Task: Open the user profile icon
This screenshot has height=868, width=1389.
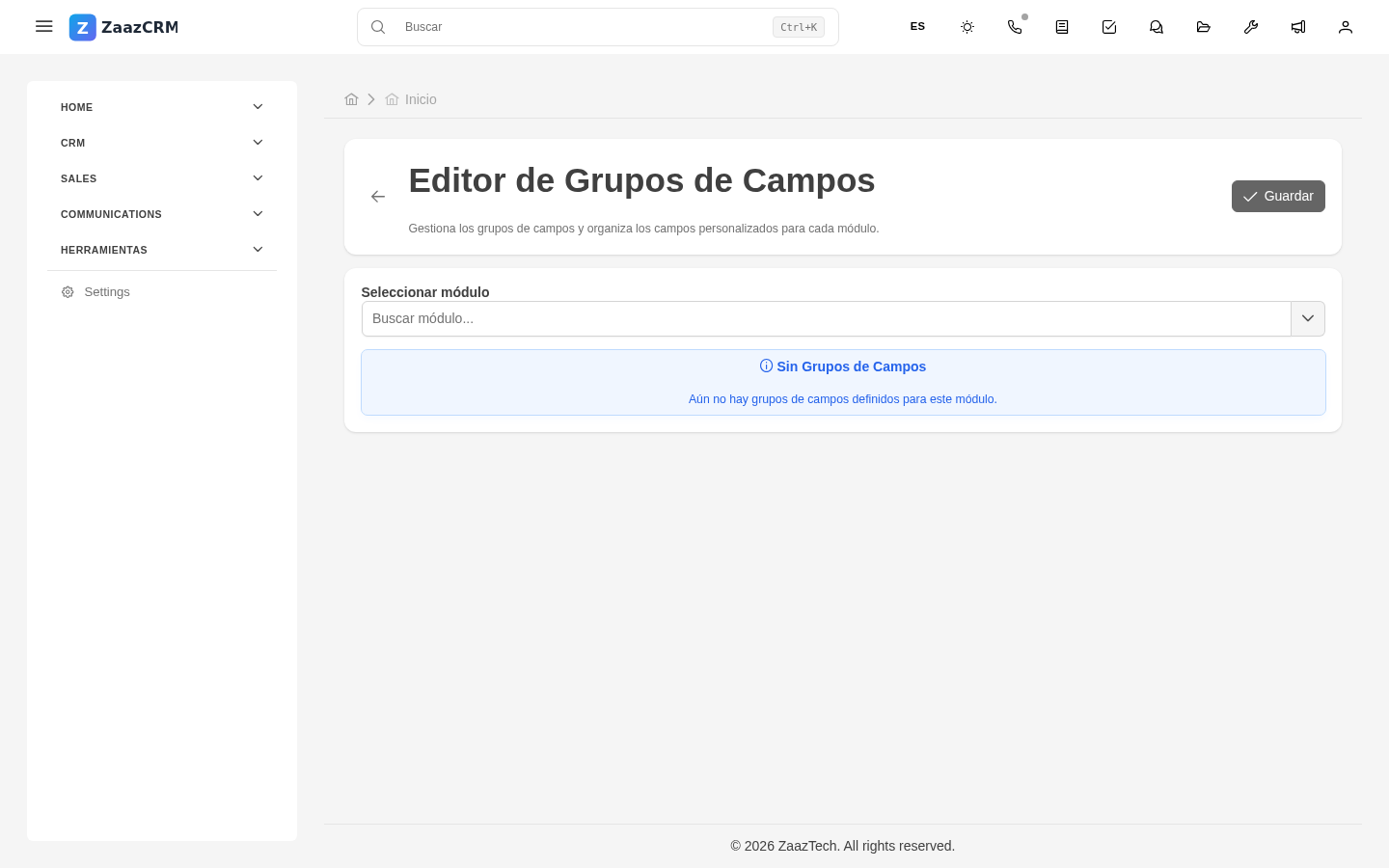Action: coord(1346,27)
